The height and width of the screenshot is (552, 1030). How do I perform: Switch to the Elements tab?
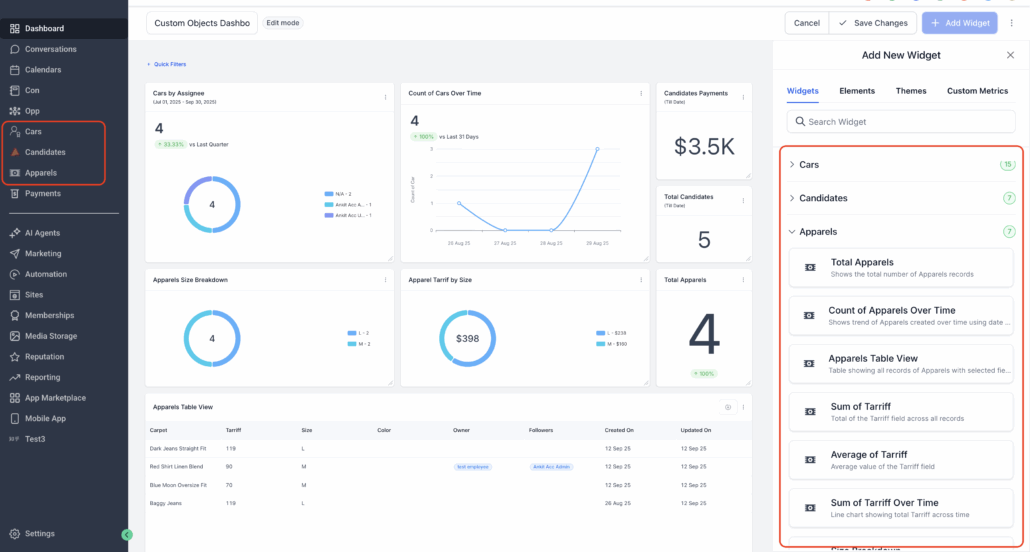857,91
